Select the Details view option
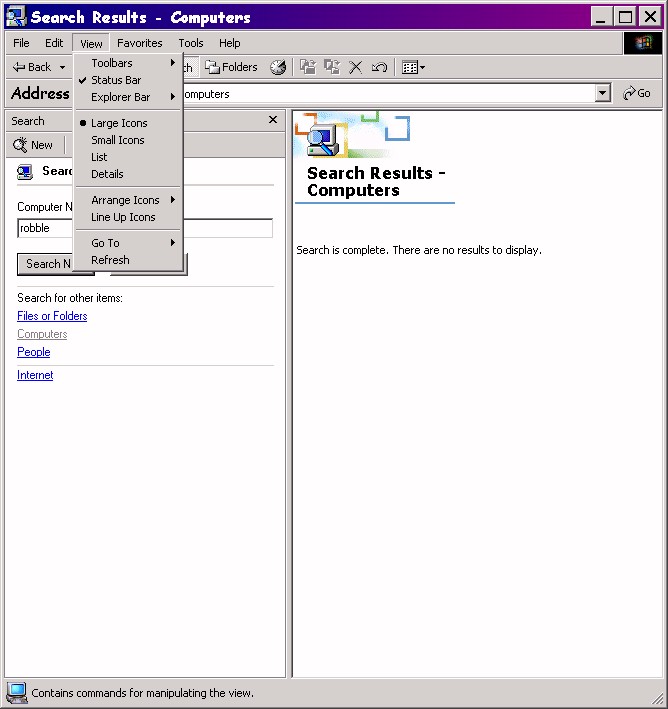The width and height of the screenshot is (668, 709). coord(128,174)
